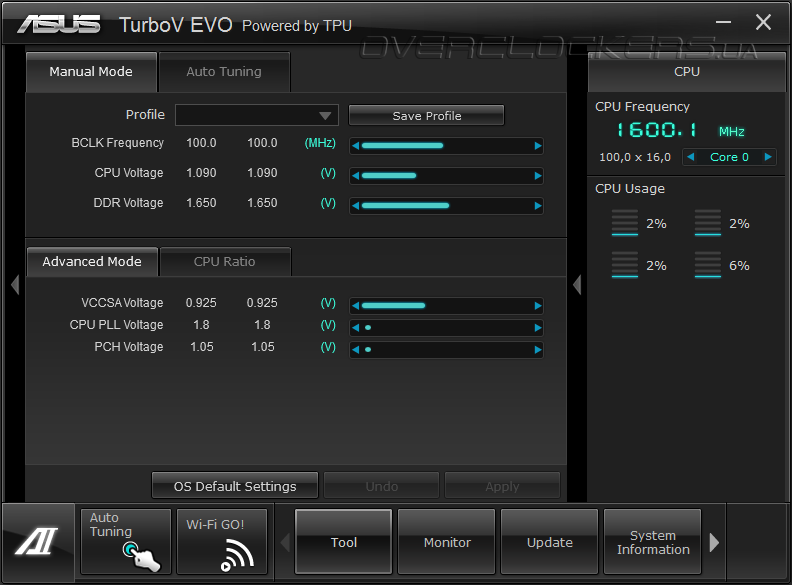Close the TurboV EVO window

763,22
